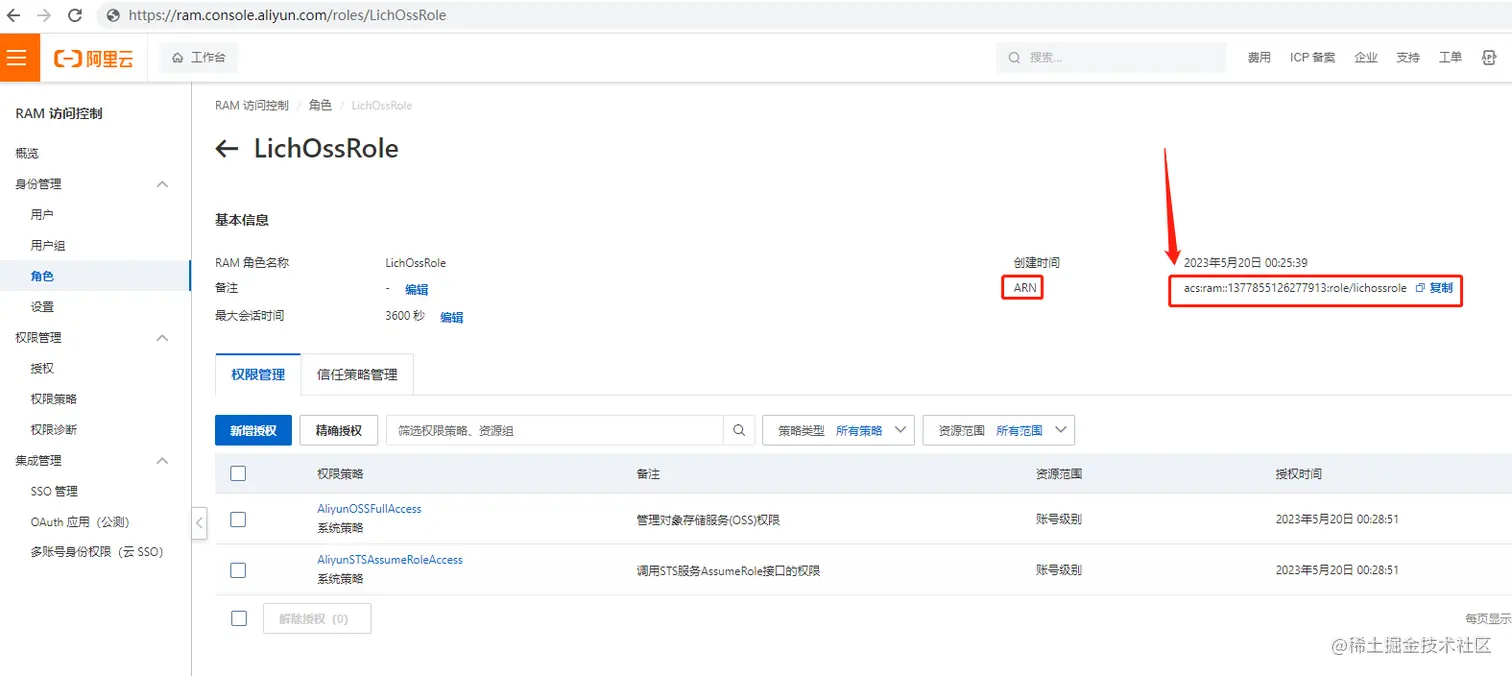Image resolution: width=1512 pixels, height=676 pixels.
Task: Edit the 备注 field
Action: 416,290
